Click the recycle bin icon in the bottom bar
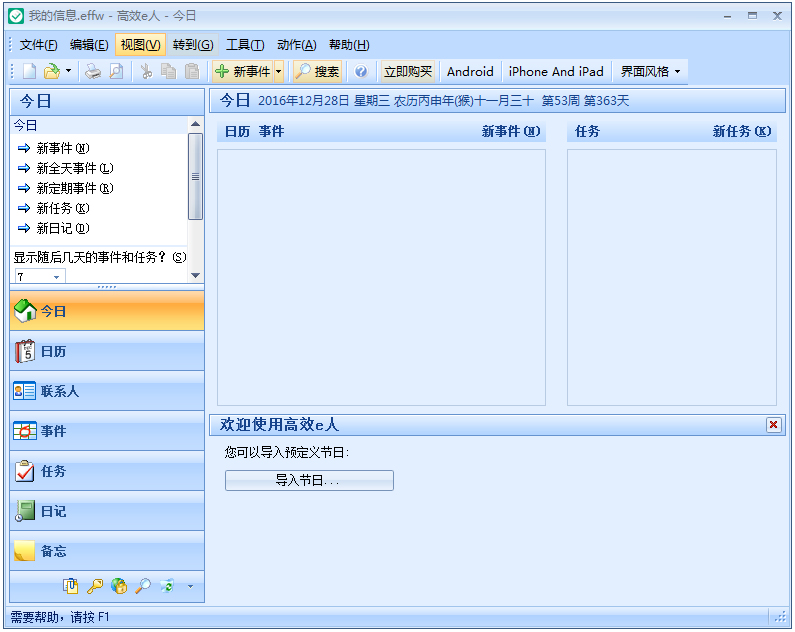Screen dimensions: 795x632 click(167, 586)
